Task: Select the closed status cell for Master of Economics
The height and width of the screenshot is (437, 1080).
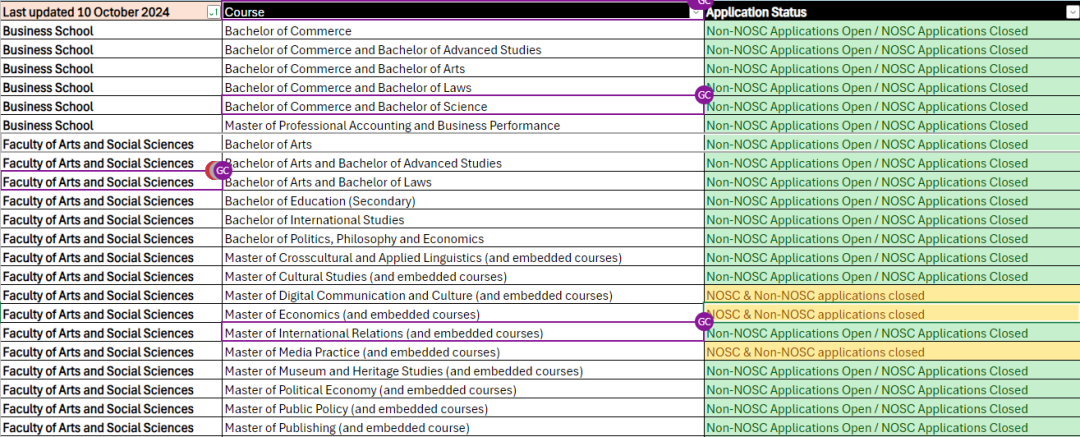Action: coord(892,314)
